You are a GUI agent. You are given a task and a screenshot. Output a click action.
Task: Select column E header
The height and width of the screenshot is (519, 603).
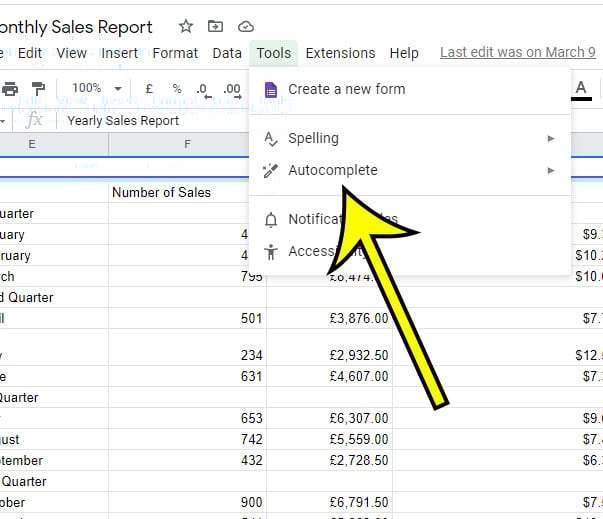point(54,145)
